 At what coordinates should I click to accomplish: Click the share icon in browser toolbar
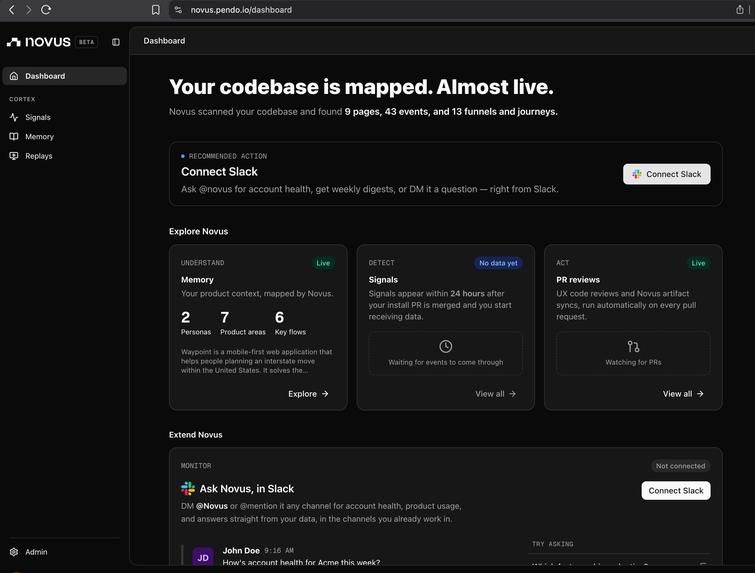pos(740,10)
